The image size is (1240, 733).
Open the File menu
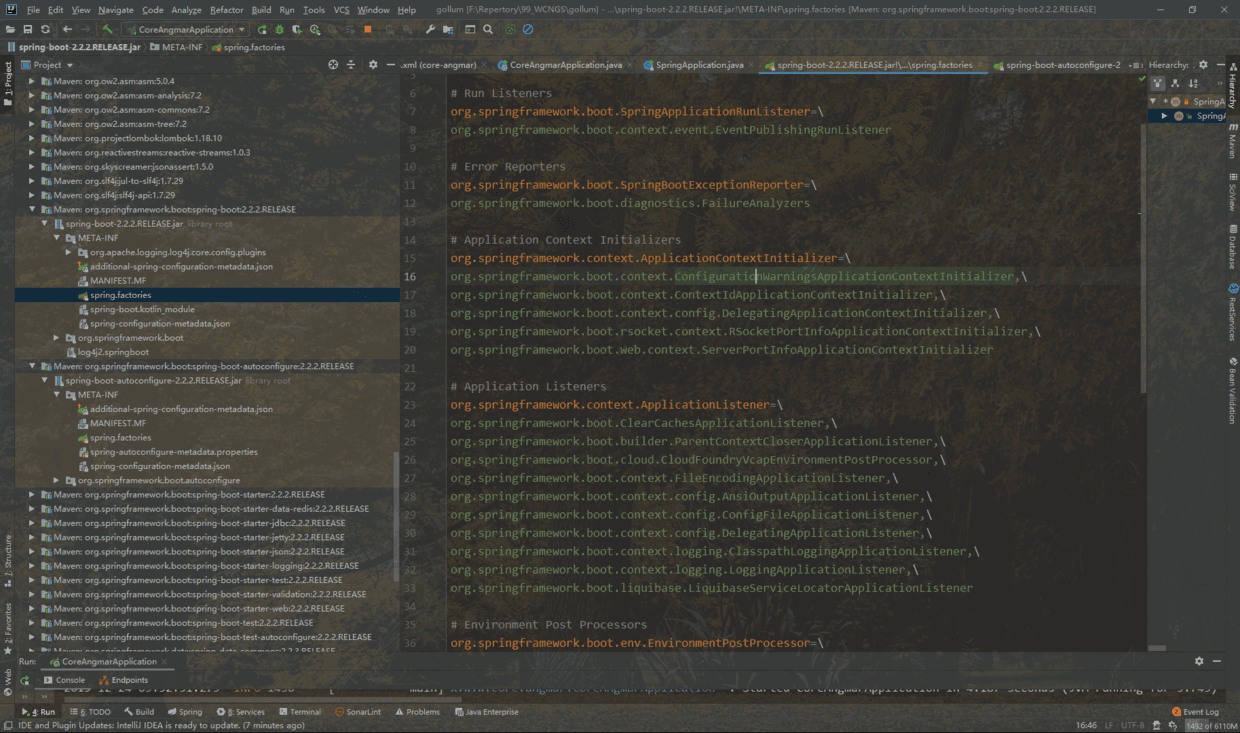[x=33, y=10]
